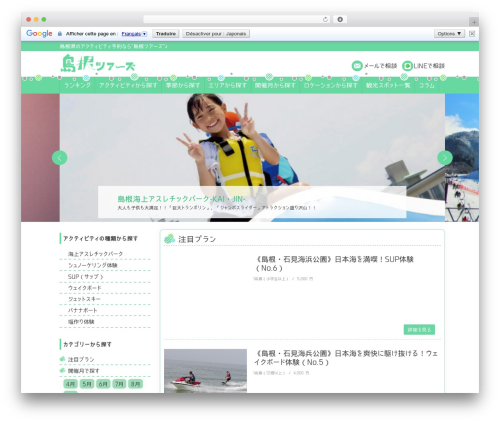Click Désactiver pour : Japonais button
Image resolution: width=500 pixels, height=423 pixels.
pos(216,34)
